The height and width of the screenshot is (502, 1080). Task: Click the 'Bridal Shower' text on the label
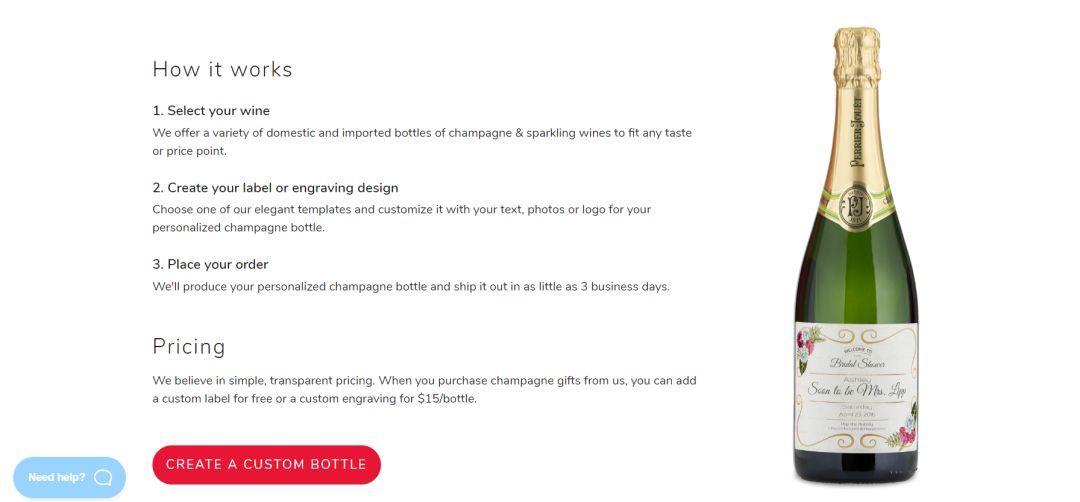coord(858,364)
